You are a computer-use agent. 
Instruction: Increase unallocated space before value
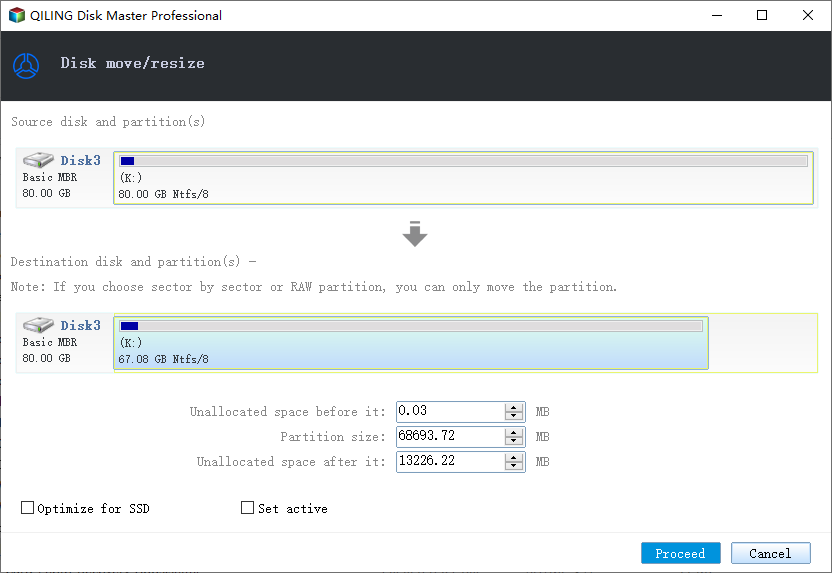[x=514, y=407]
